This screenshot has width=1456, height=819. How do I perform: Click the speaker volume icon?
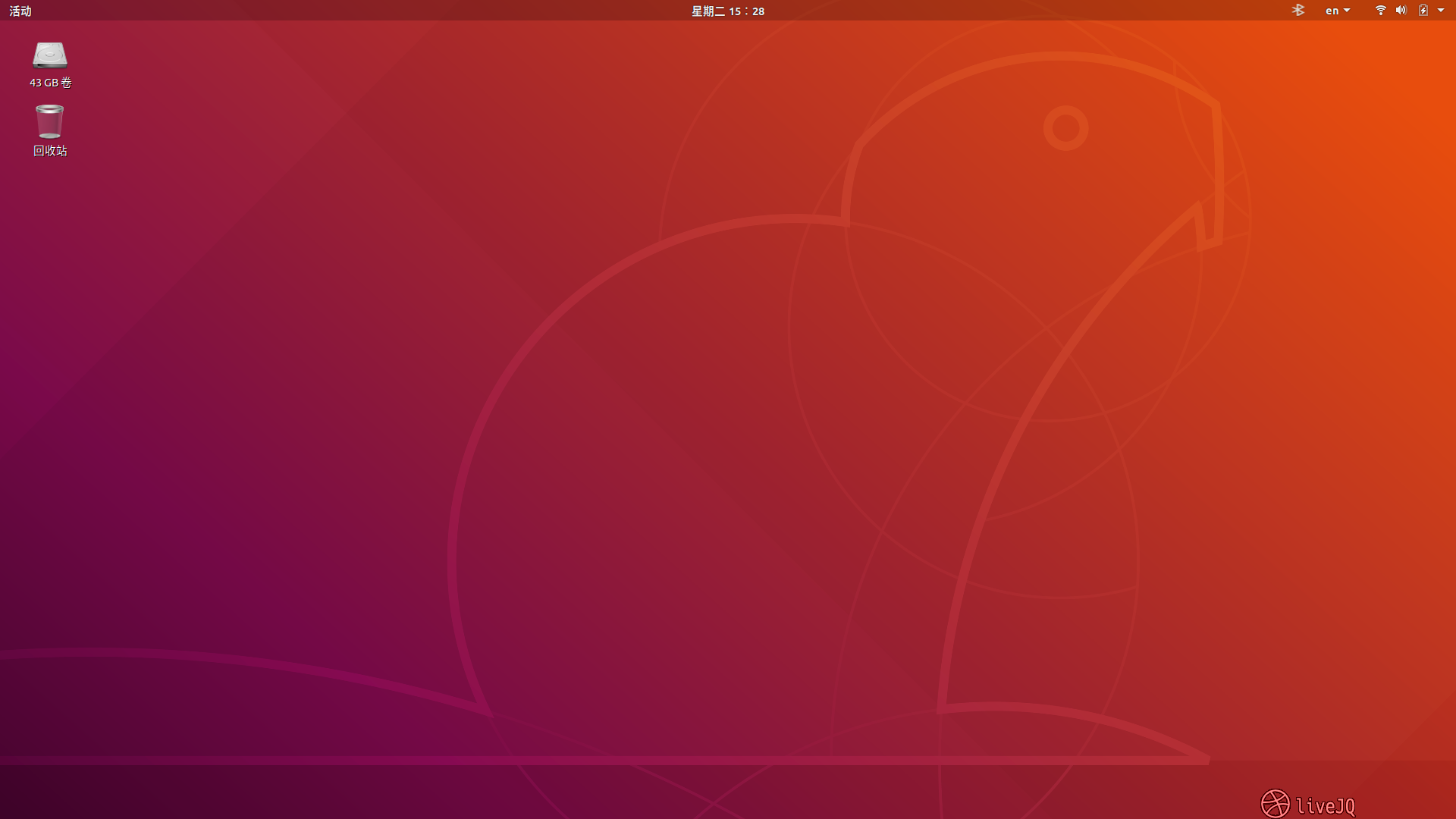tap(1401, 10)
